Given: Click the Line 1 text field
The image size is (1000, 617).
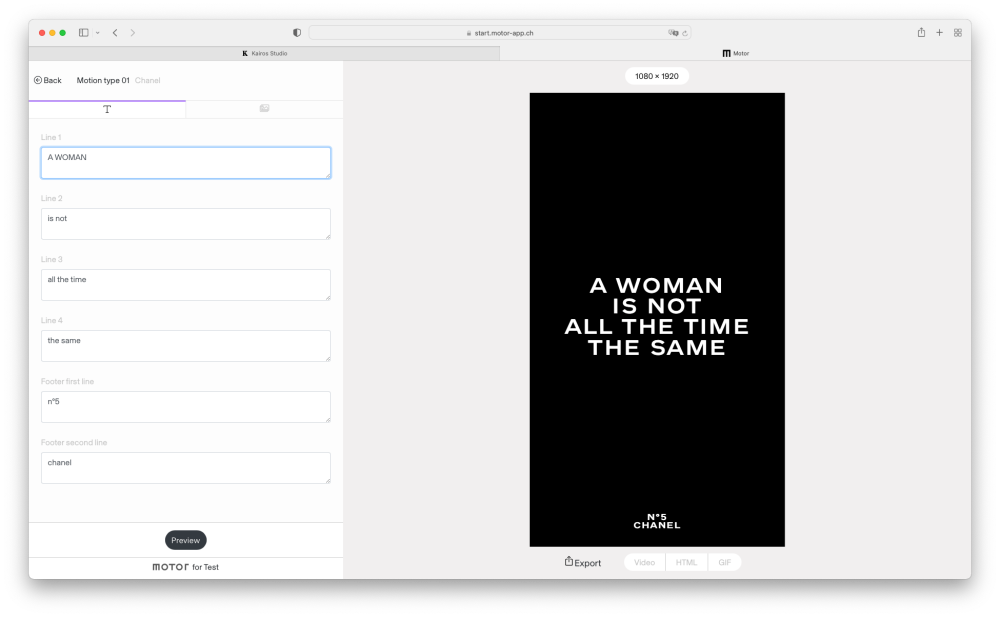Looking at the screenshot, I should [x=186, y=163].
